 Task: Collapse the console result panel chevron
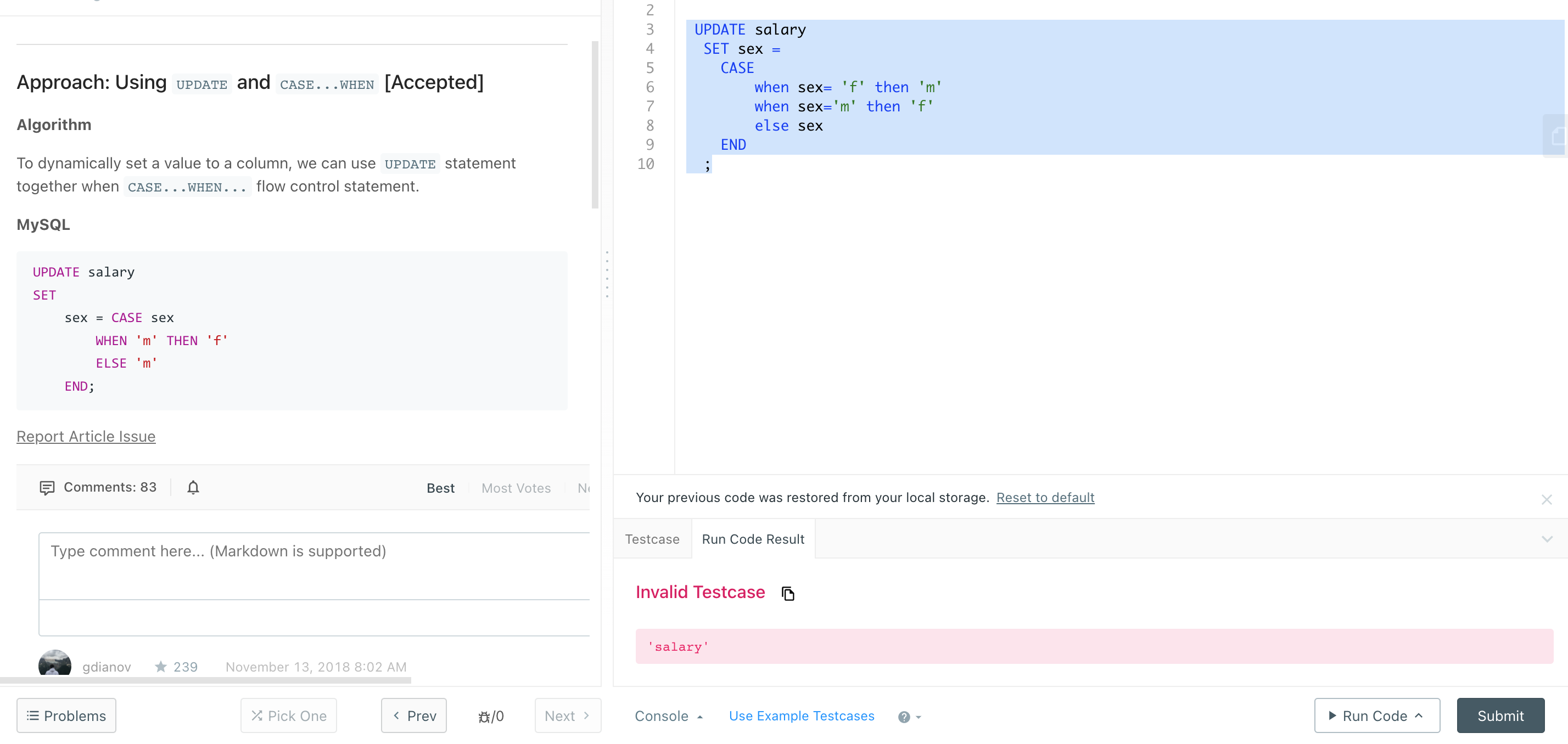[1547, 539]
